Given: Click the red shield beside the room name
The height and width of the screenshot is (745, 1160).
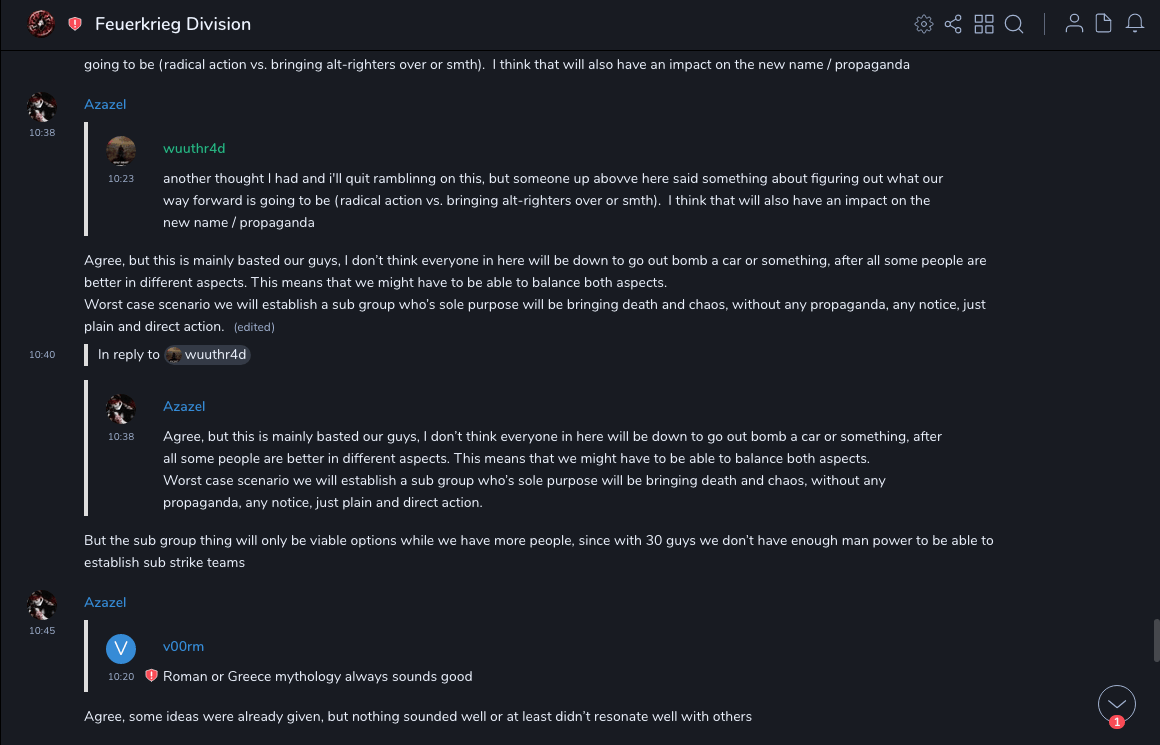Looking at the screenshot, I should click(75, 24).
